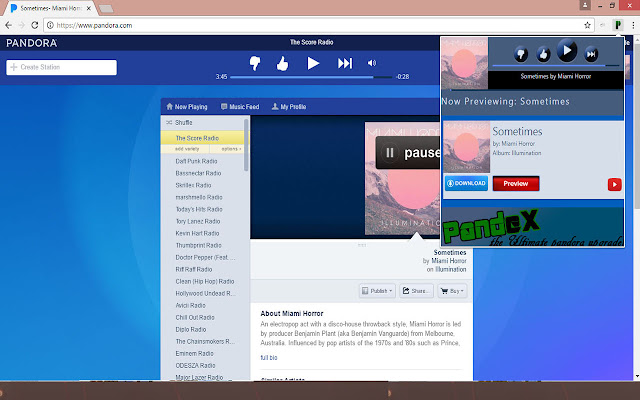Image resolution: width=640 pixels, height=400 pixels.
Task: Open the Publish dropdown
Action: point(377,291)
